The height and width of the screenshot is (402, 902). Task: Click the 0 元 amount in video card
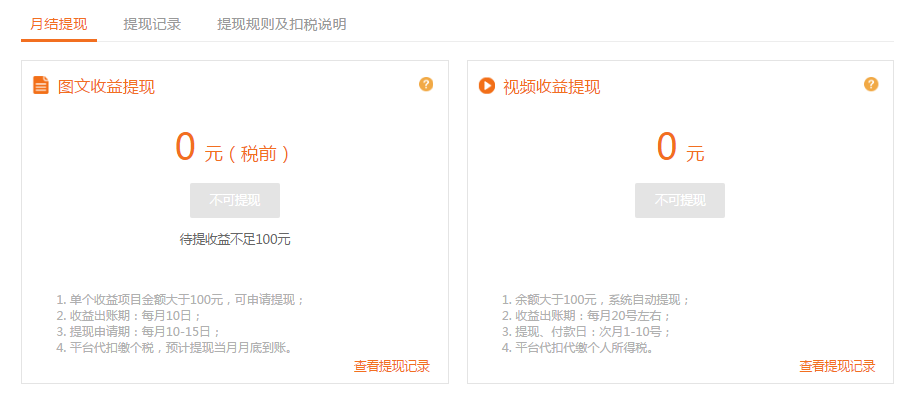tap(680, 148)
